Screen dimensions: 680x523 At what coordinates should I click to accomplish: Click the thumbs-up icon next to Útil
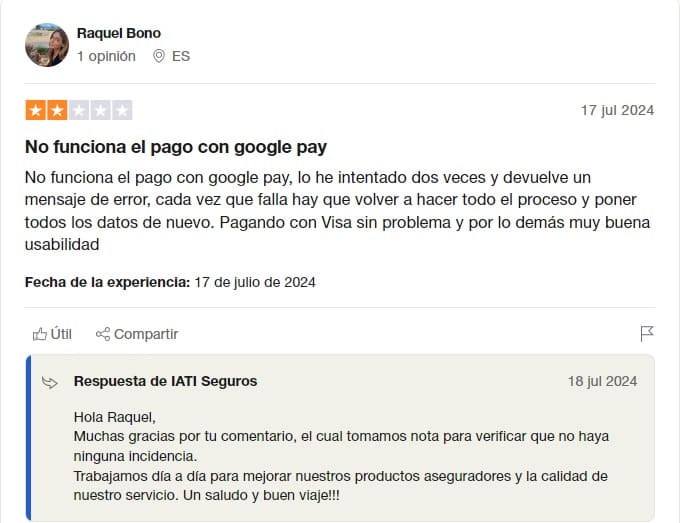(x=40, y=334)
